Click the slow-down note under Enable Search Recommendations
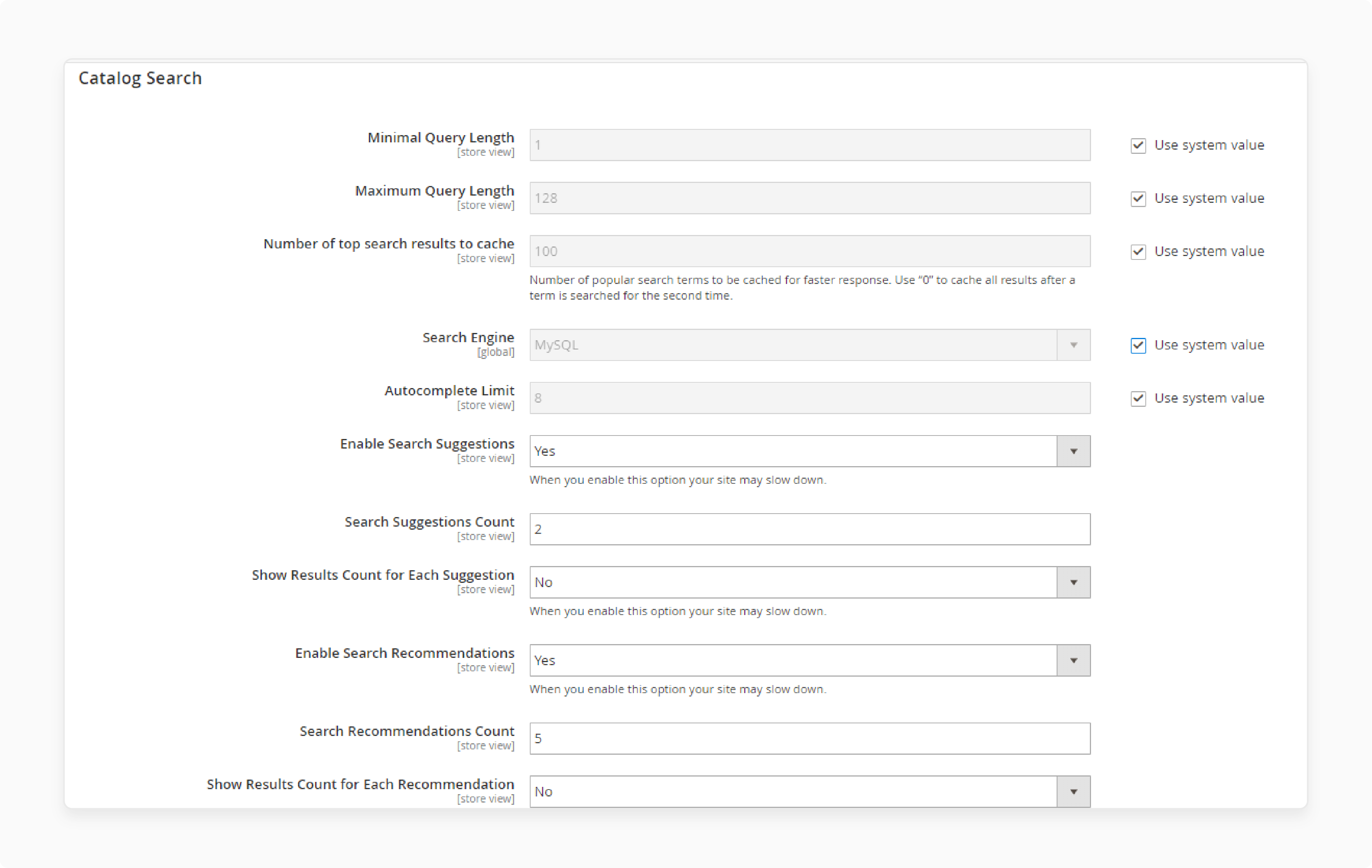 [x=678, y=689]
